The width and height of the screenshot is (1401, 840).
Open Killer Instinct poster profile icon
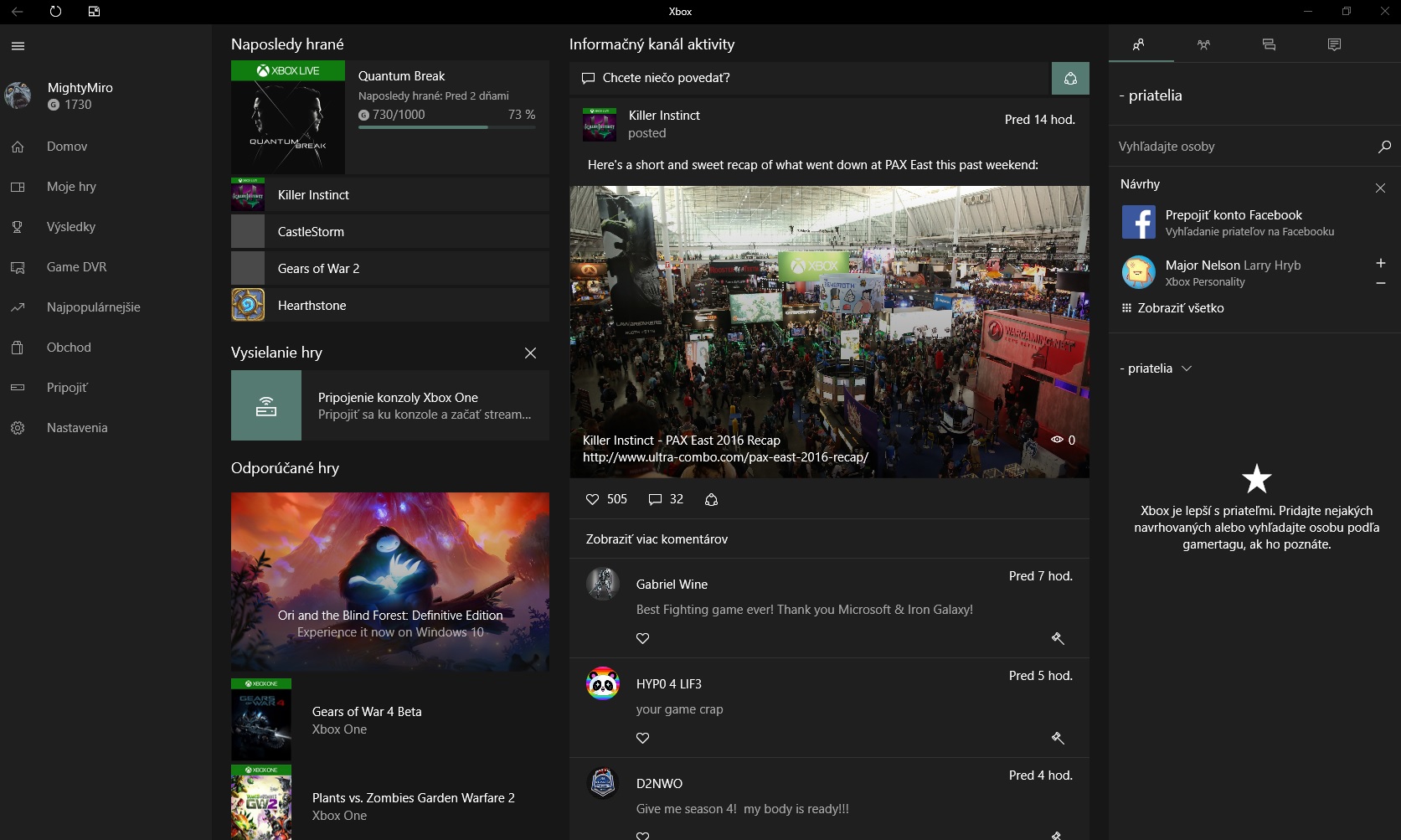click(x=600, y=124)
